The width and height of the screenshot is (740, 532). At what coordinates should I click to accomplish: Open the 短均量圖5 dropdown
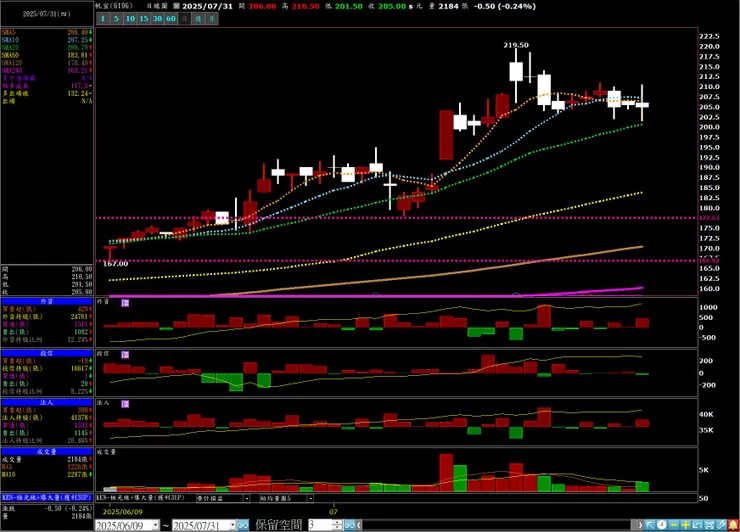310,498
